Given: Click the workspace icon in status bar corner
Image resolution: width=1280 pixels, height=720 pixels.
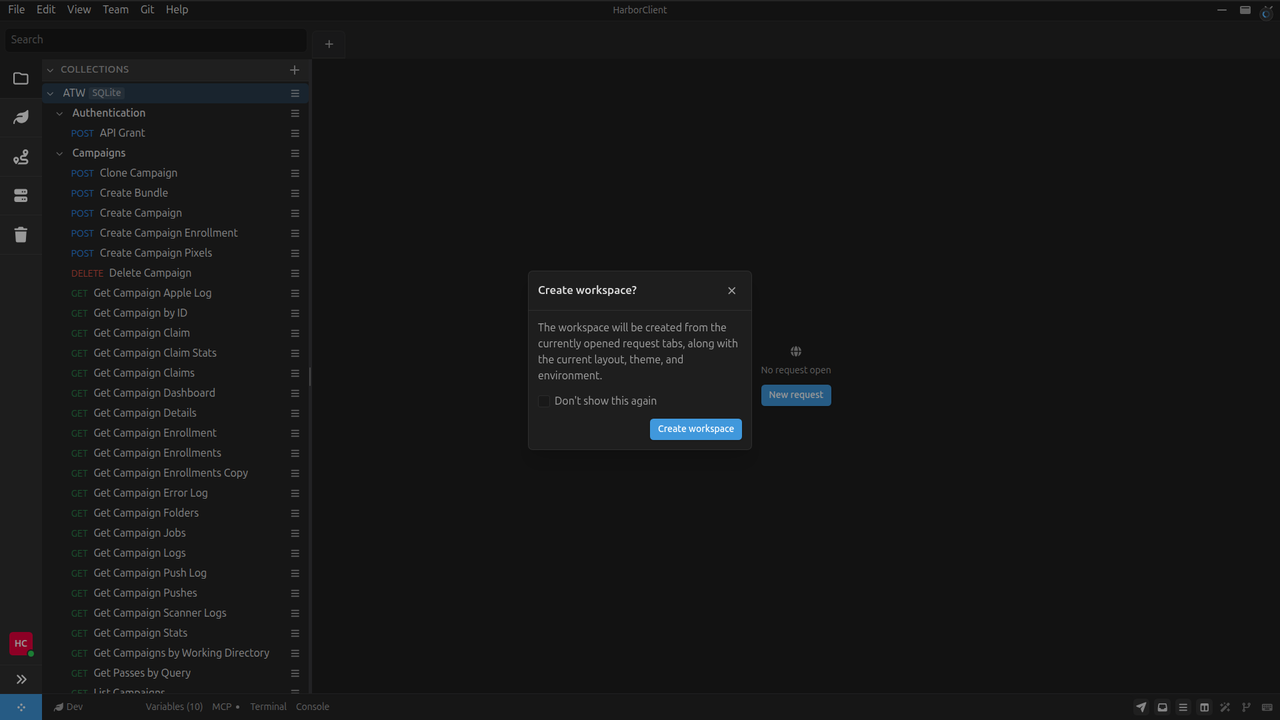Looking at the screenshot, I should [21, 707].
